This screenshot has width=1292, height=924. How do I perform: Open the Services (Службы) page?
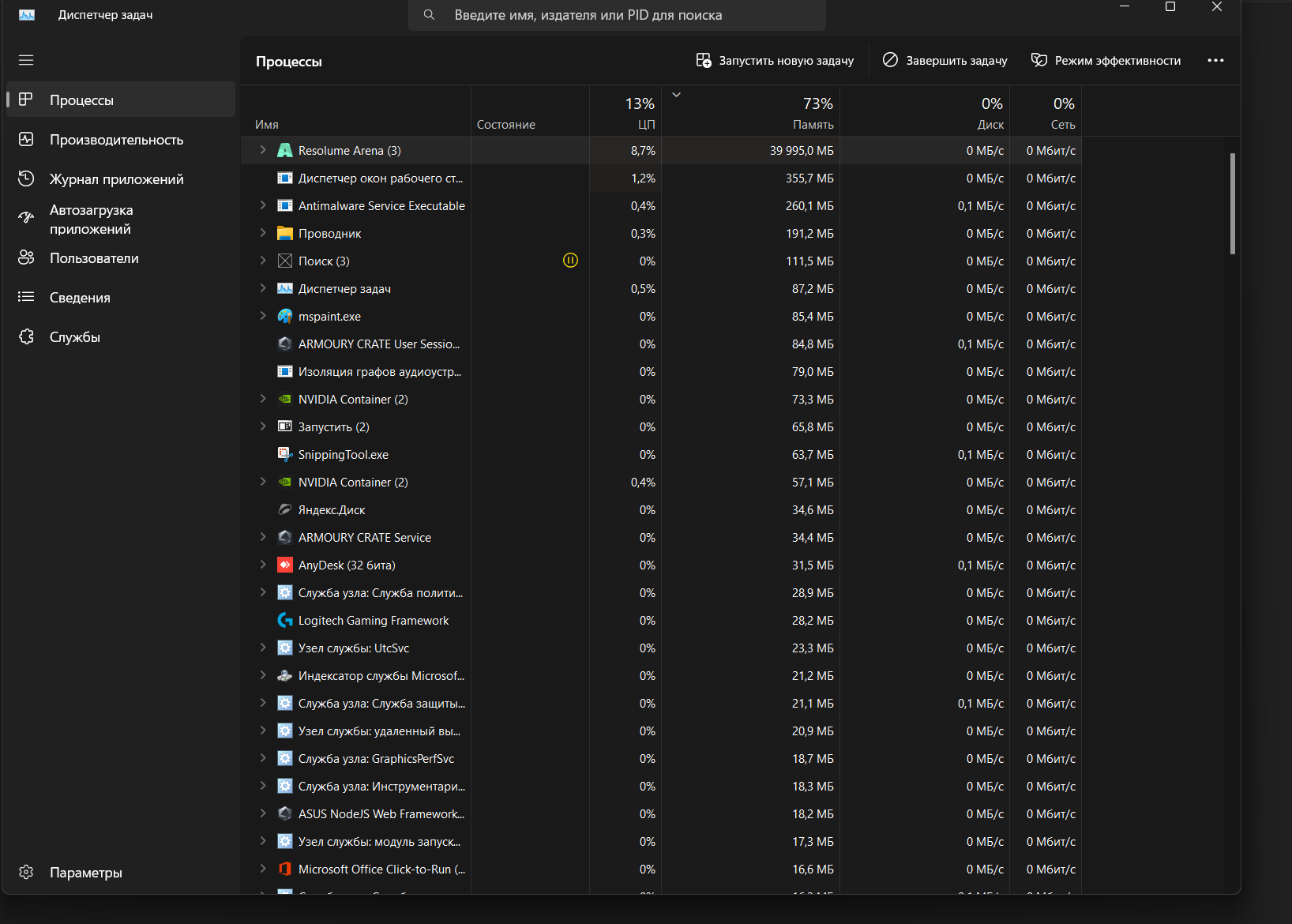pyautogui.click(x=74, y=337)
